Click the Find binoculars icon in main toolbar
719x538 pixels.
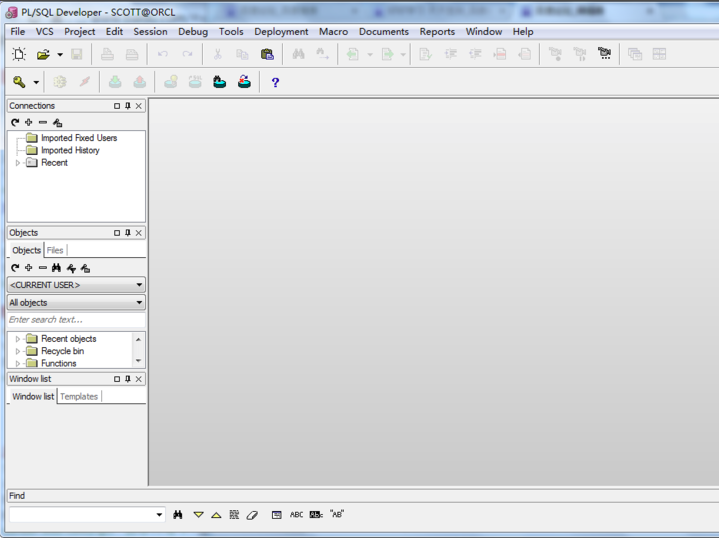tap(299, 54)
